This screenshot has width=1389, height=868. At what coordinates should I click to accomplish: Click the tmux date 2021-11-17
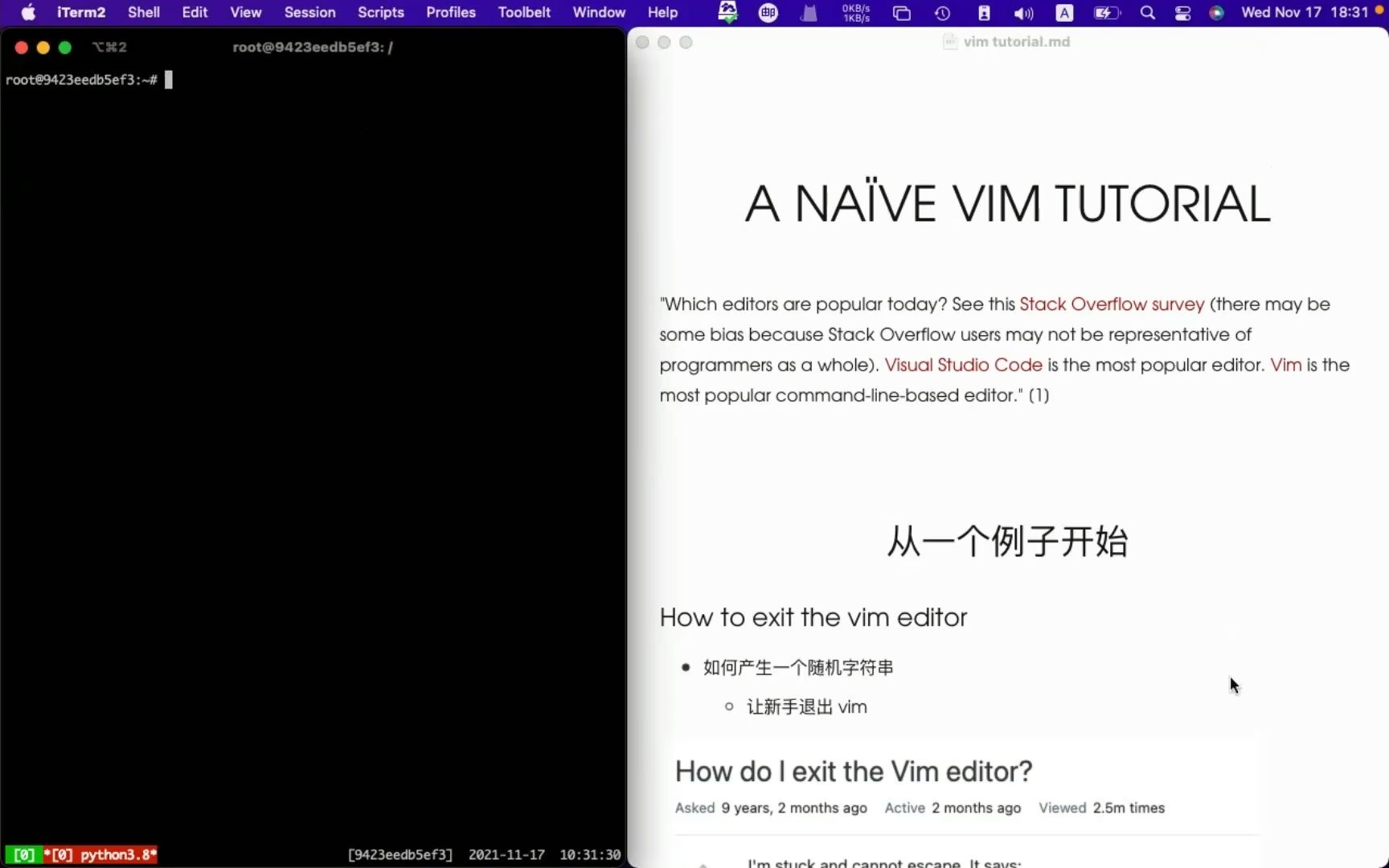click(x=506, y=854)
